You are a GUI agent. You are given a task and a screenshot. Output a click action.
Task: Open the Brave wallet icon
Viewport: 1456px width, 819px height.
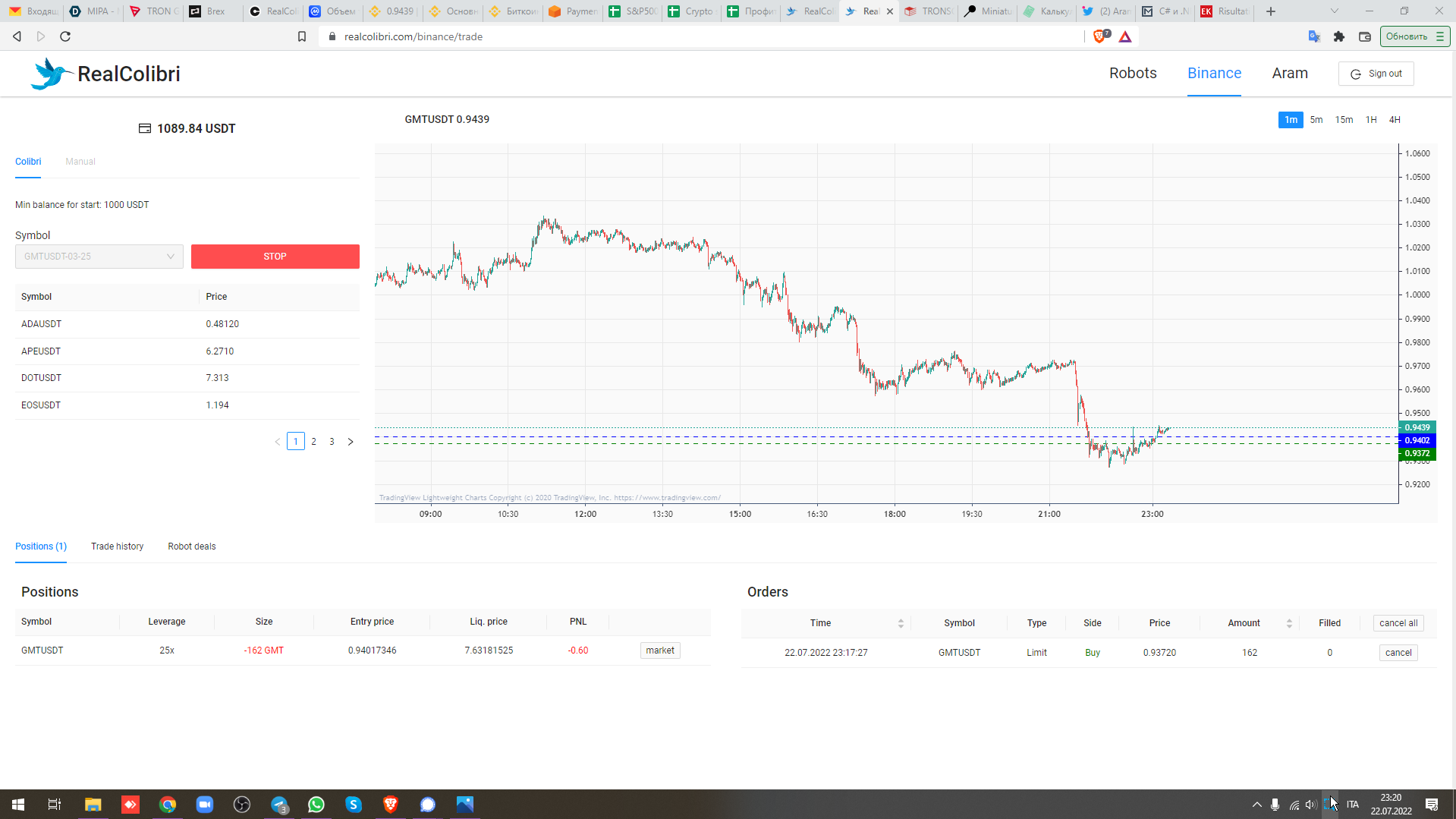tap(1365, 36)
